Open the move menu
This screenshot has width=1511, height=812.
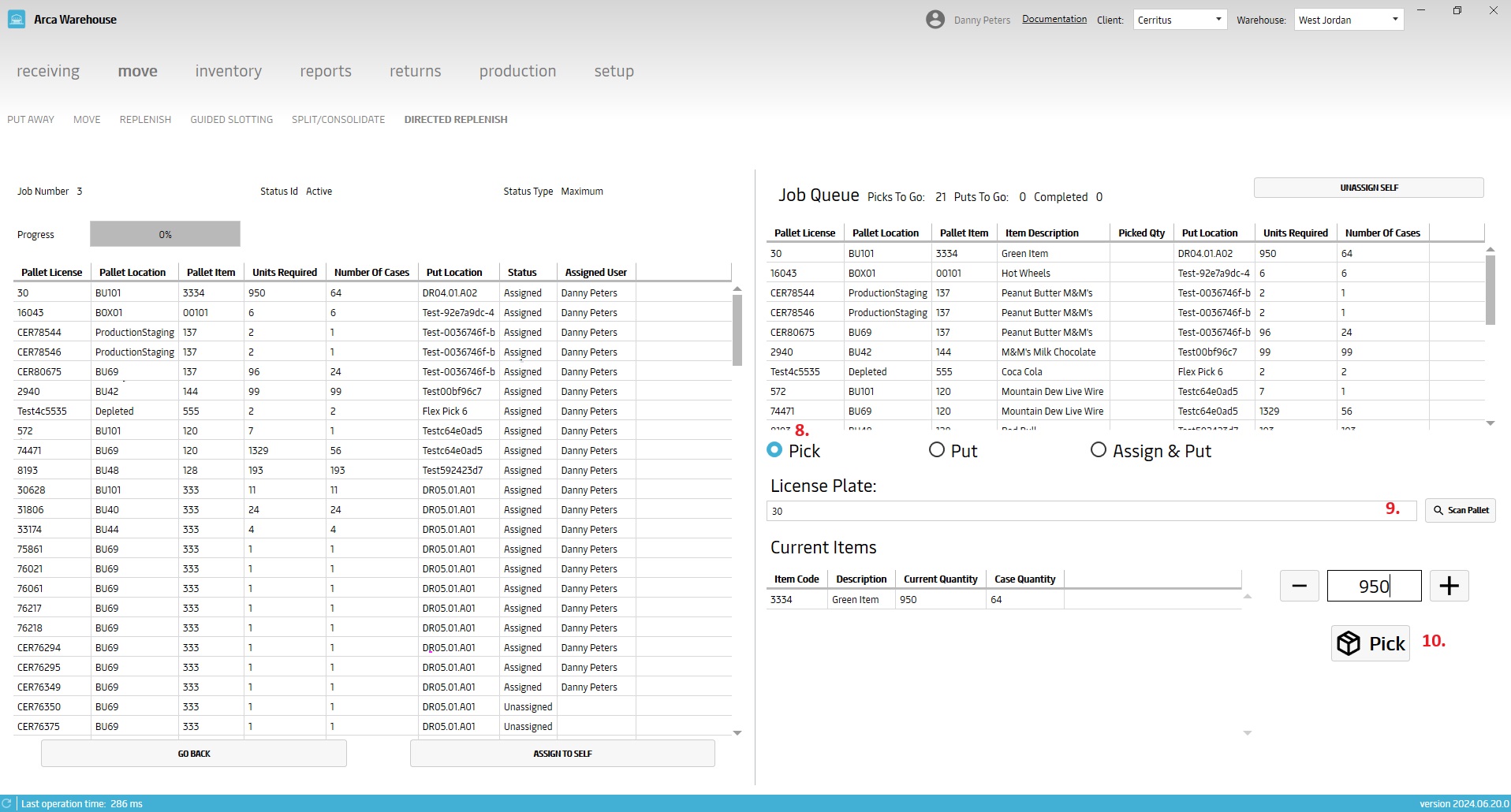pyautogui.click(x=138, y=71)
